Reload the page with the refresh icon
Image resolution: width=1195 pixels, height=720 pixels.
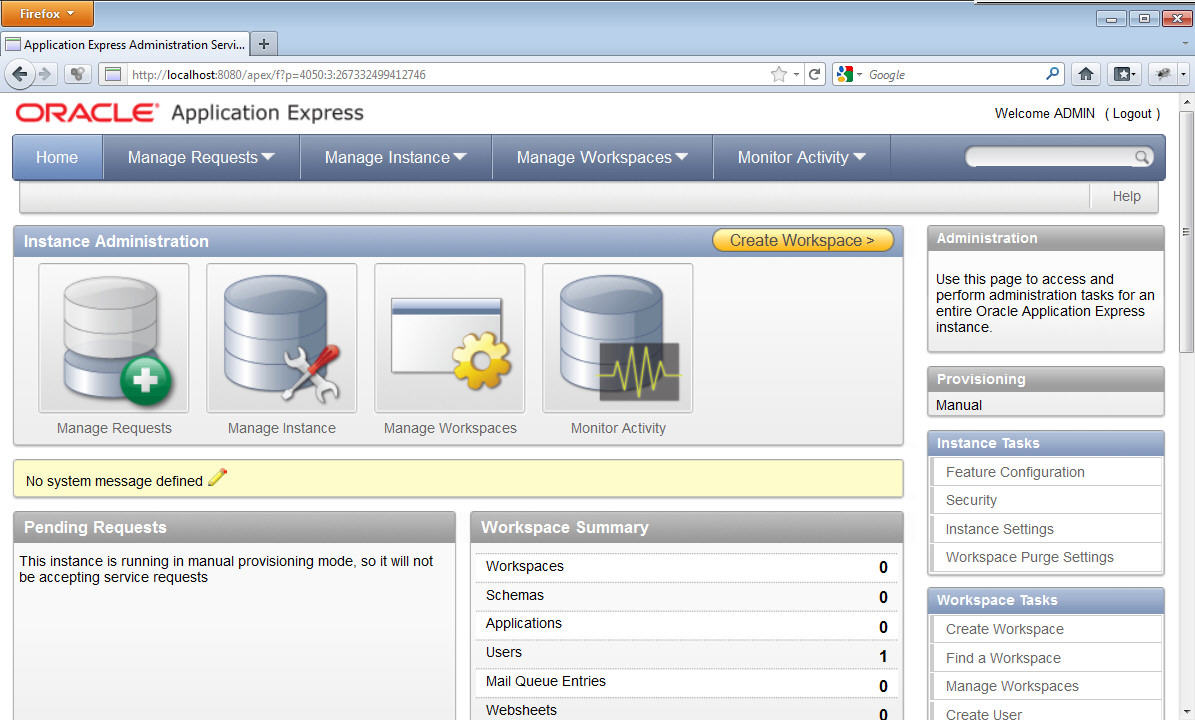coord(814,73)
